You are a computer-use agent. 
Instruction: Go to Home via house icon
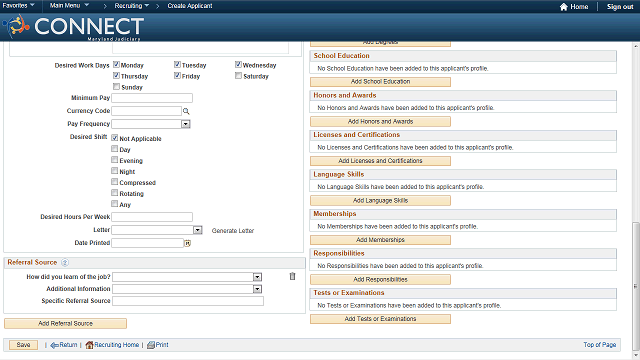point(564,7)
